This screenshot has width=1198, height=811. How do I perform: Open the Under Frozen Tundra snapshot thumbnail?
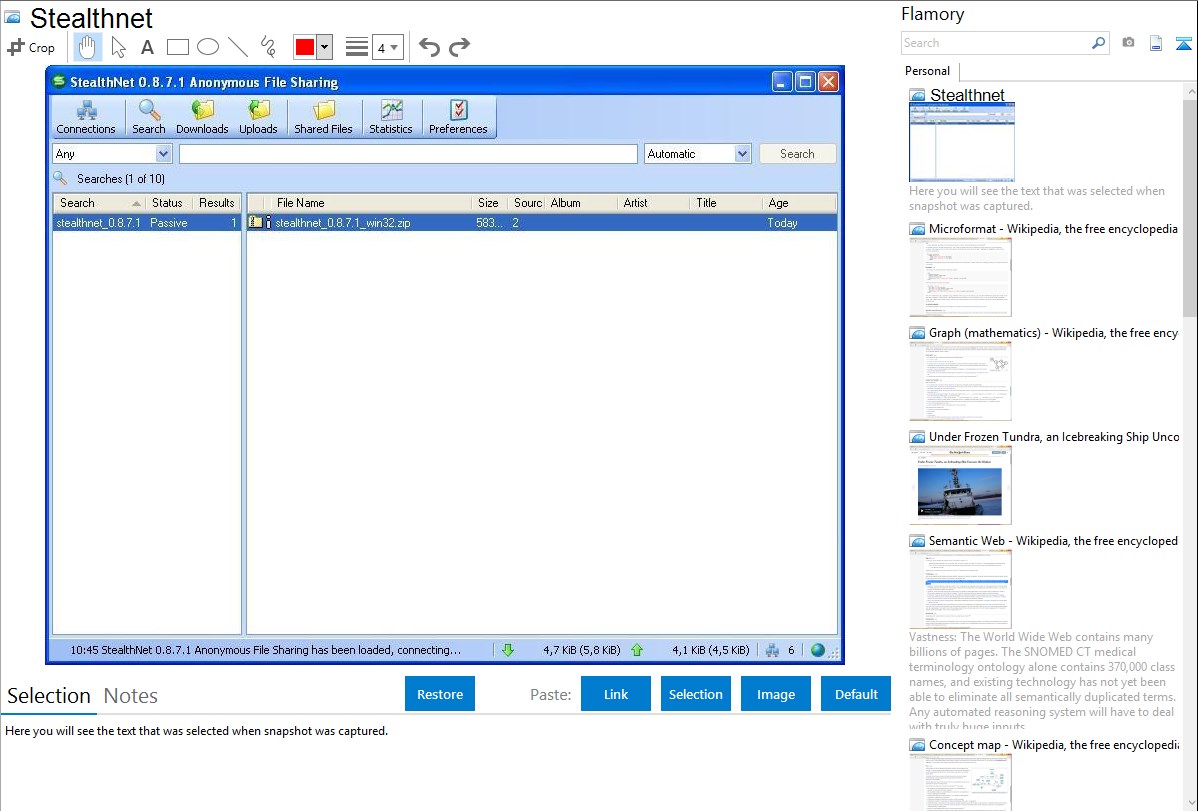[x=960, y=485]
